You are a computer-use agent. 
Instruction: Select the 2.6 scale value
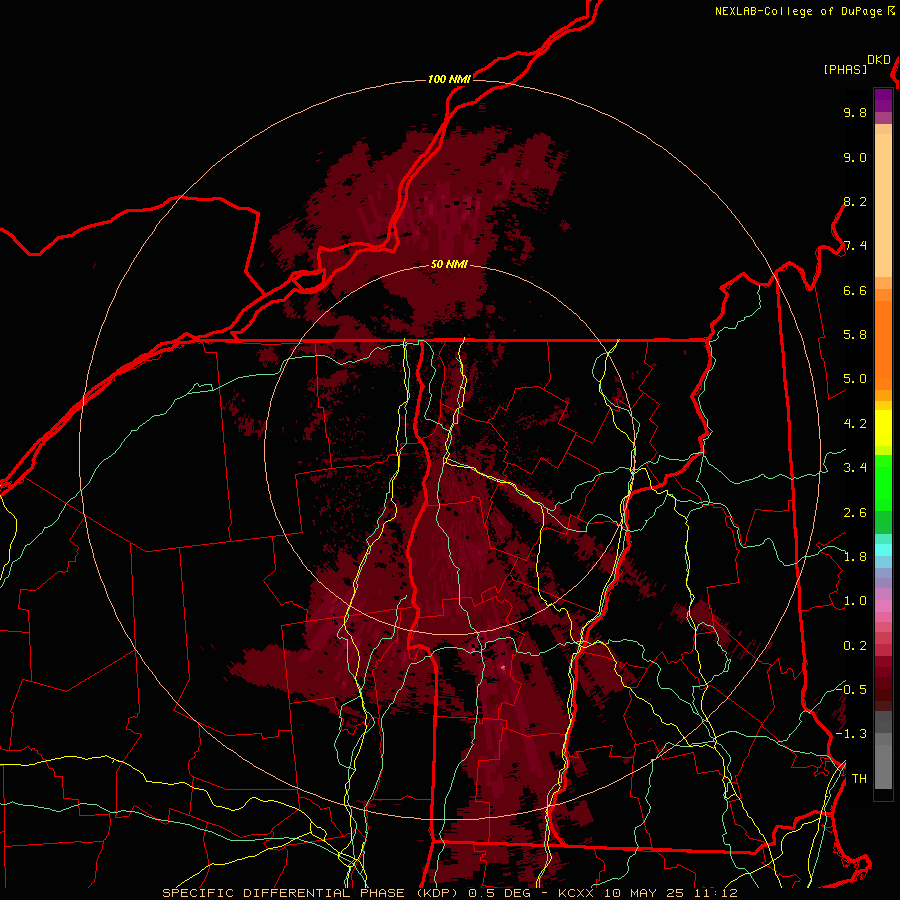(855, 513)
